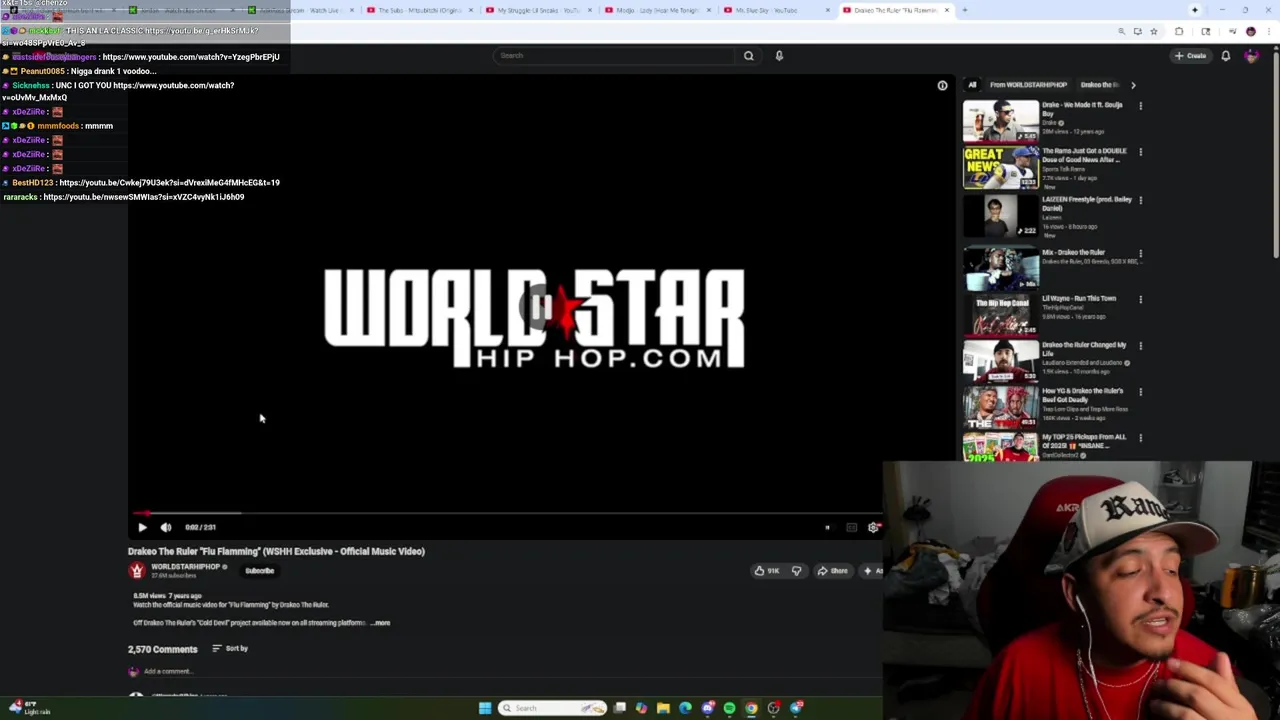1280x720 pixels.
Task: Bookmark page with the star icon
Action: click(x=1153, y=32)
